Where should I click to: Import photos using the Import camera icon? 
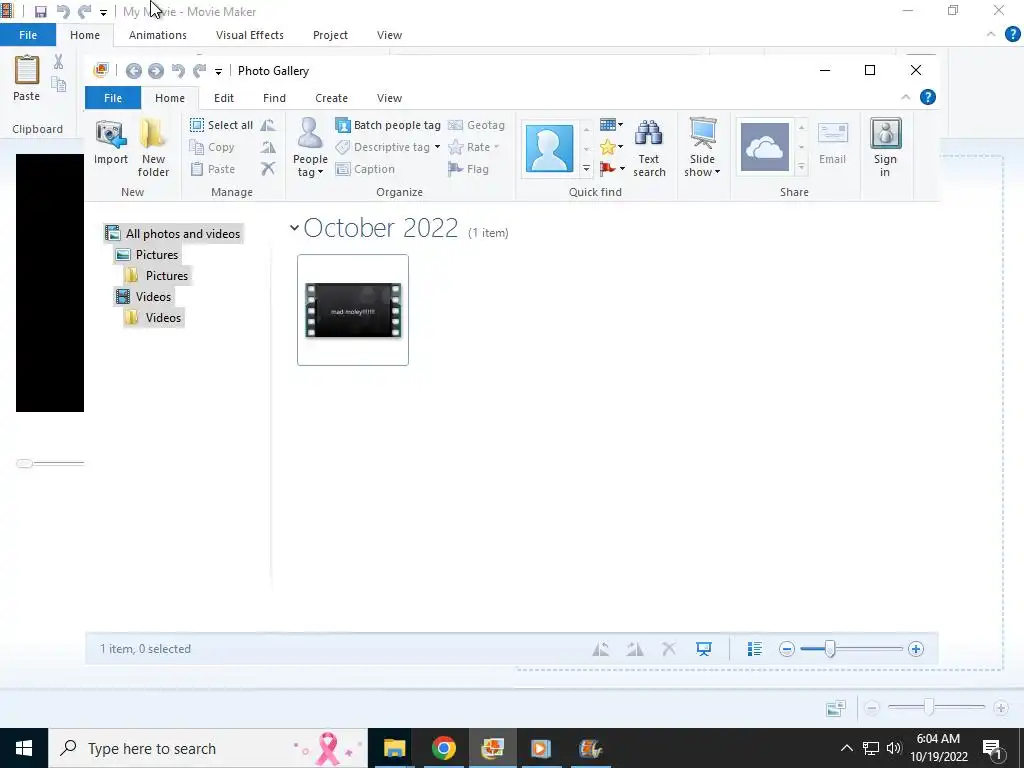point(110,142)
